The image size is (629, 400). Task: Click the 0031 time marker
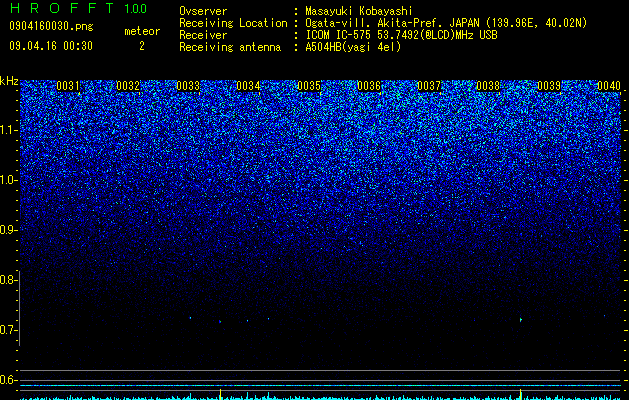68,86
